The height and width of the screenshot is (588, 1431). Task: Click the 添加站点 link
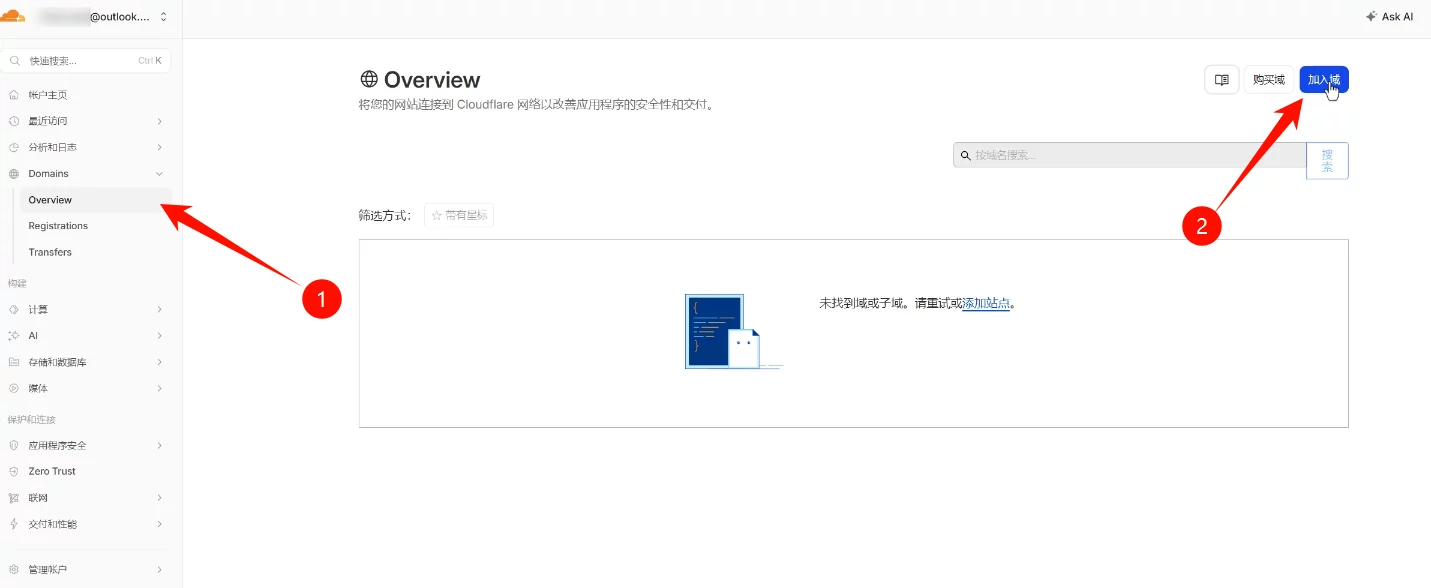[x=985, y=303]
